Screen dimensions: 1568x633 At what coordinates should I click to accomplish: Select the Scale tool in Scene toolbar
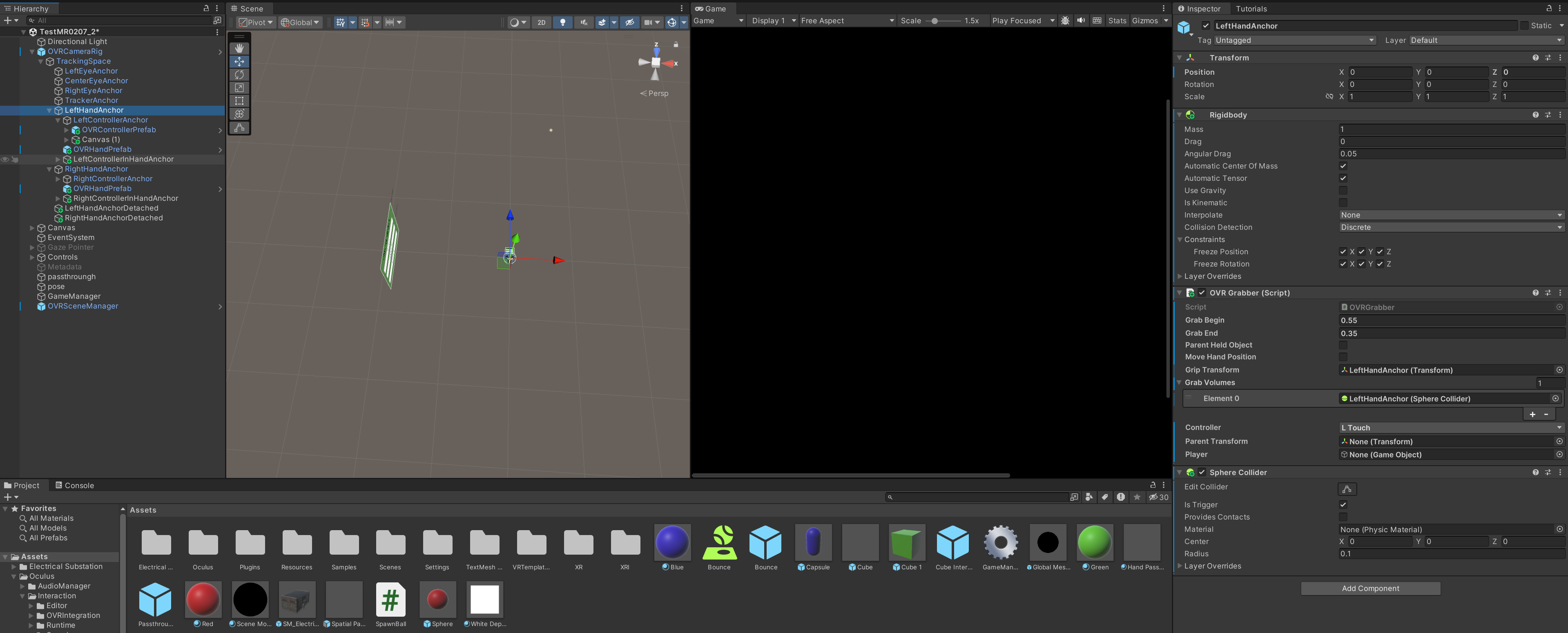coord(239,88)
